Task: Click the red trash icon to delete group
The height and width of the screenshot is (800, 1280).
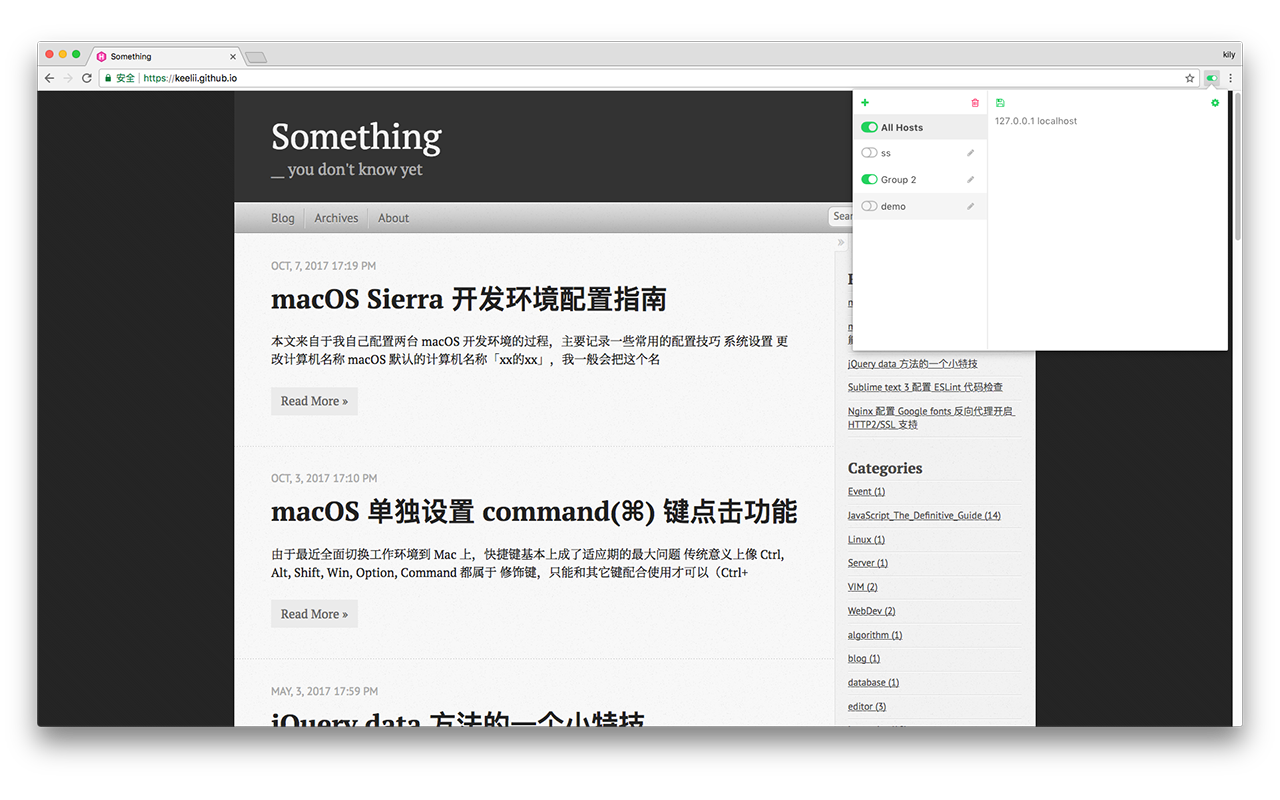Action: [975, 102]
